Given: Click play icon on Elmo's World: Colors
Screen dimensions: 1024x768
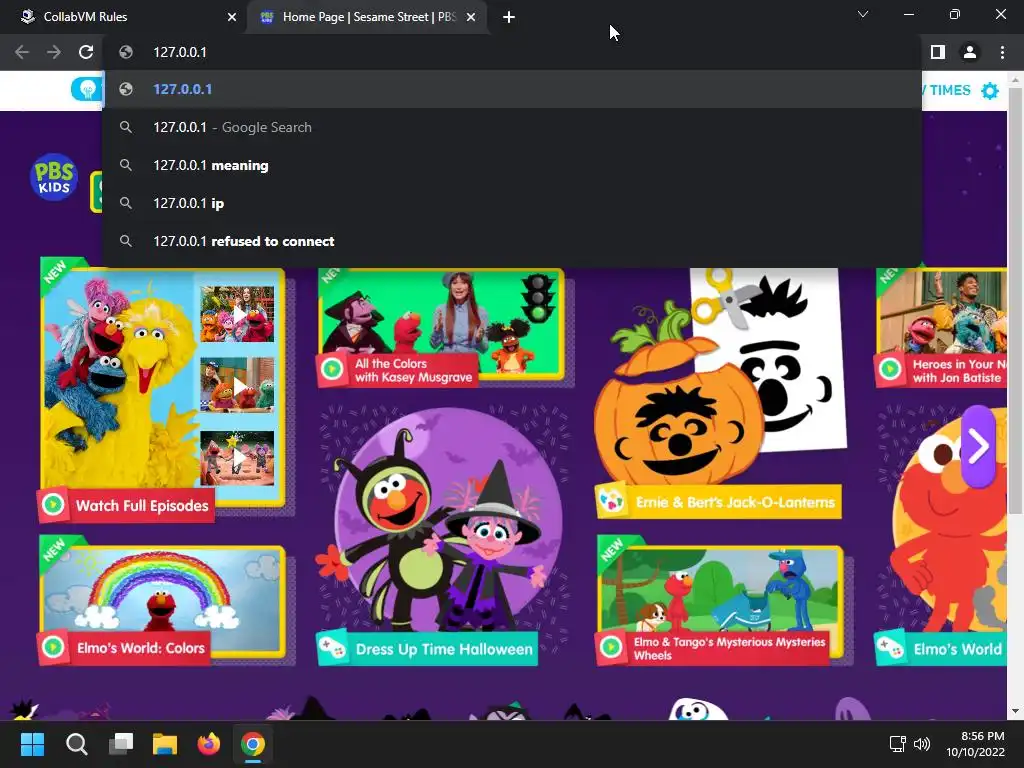Looking at the screenshot, I should point(54,647).
